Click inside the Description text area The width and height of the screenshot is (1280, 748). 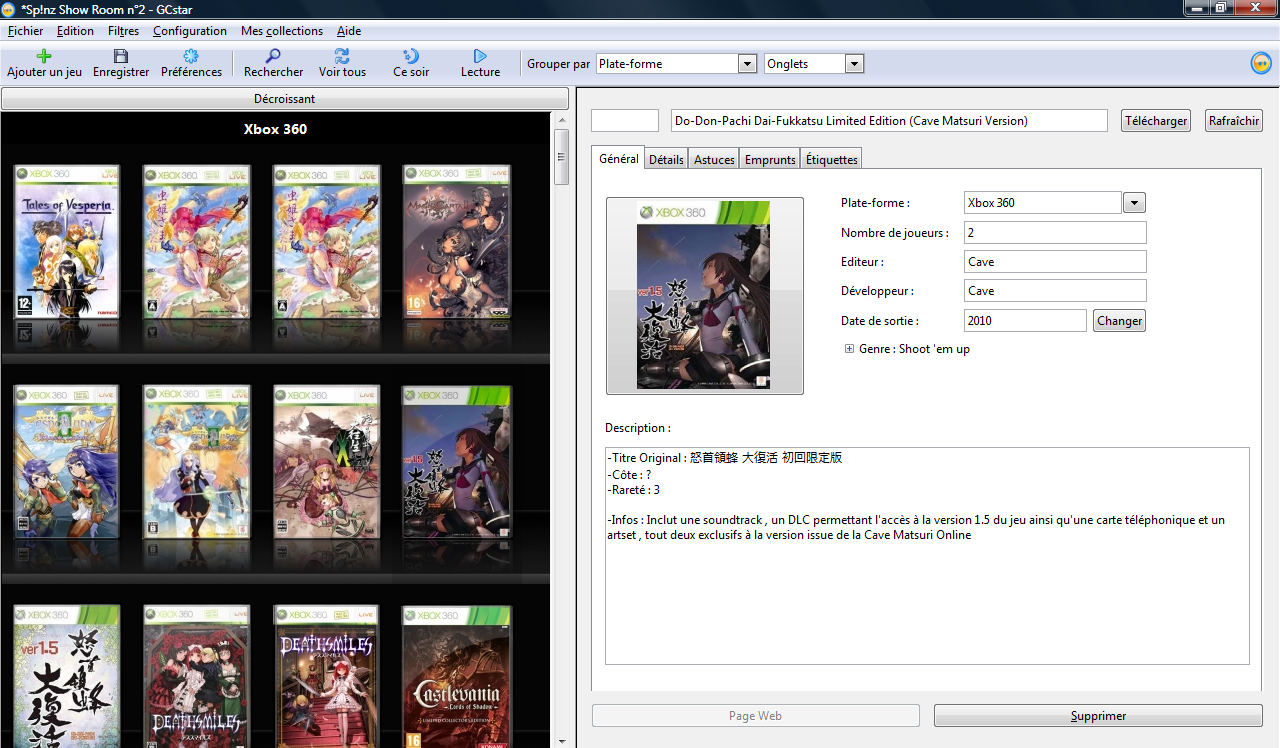tap(927, 556)
